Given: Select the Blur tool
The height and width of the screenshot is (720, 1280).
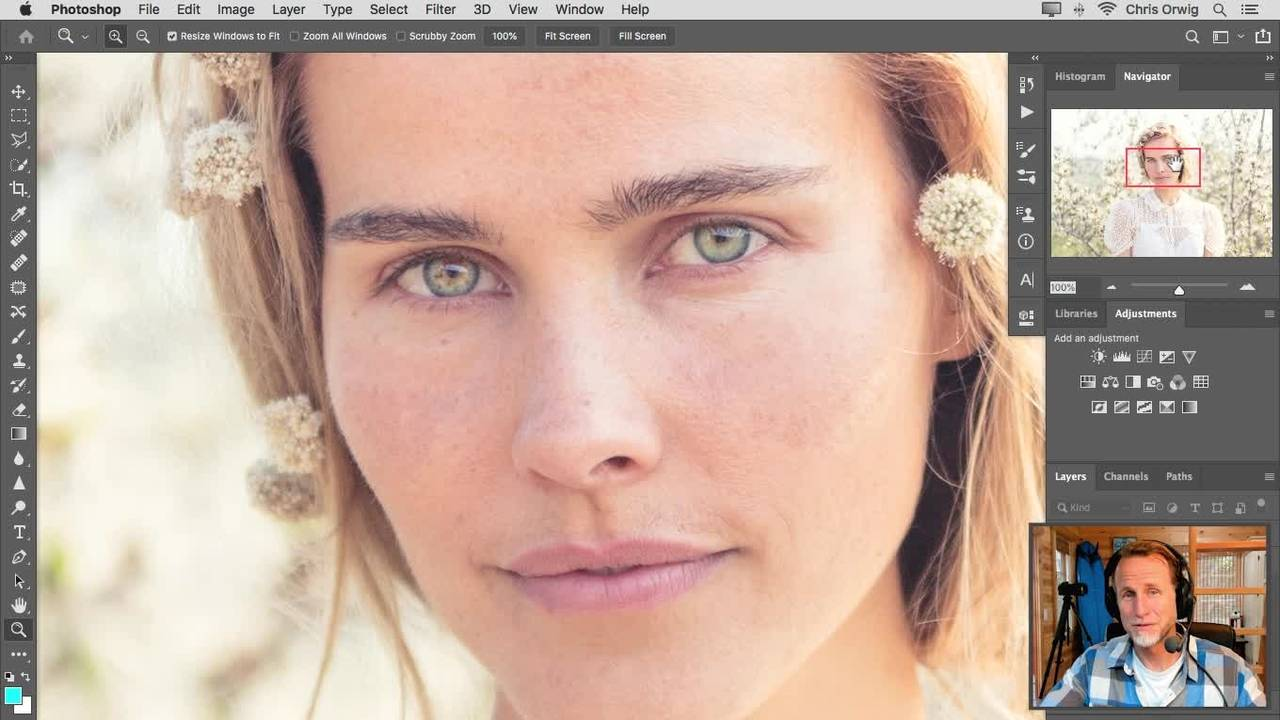Looking at the screenshot, I should coord(19,458).
